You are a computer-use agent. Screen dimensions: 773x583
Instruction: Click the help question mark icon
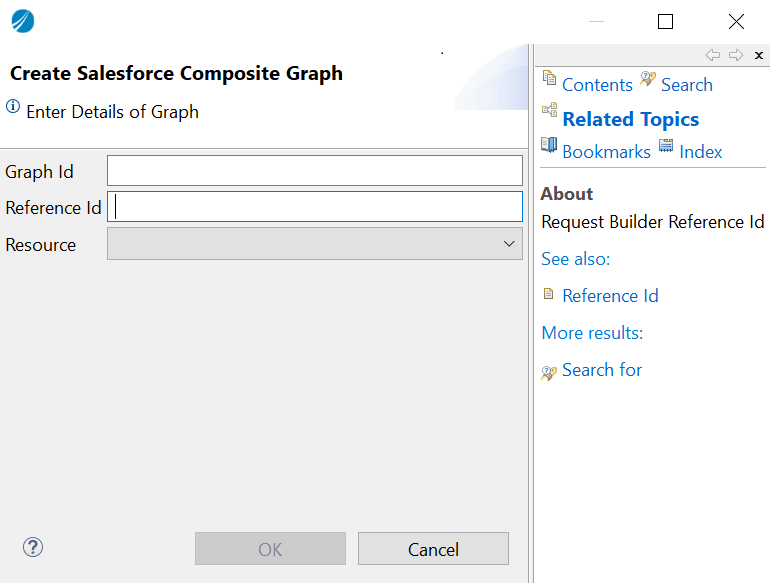tap(33, 547)
